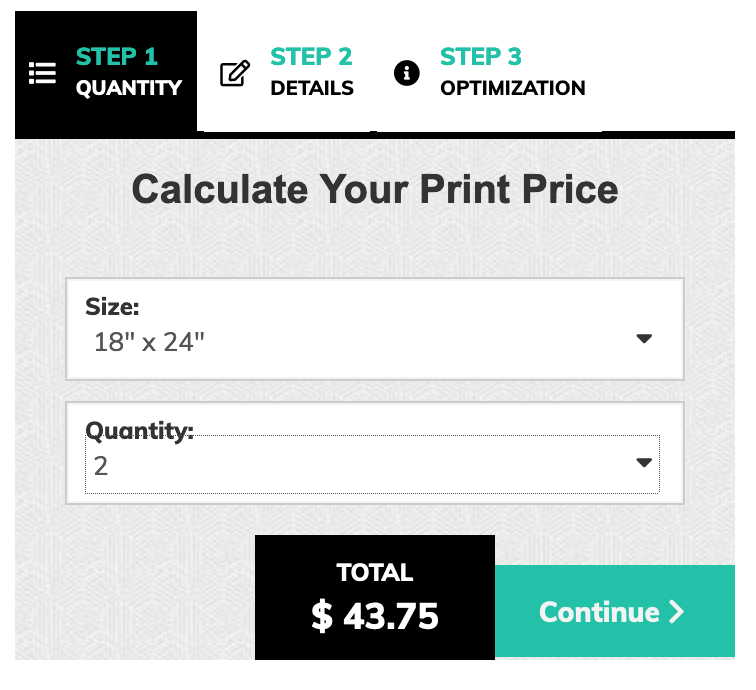Image resolution: width=756 pixels, height=690 pixels.
Task: Switch to the Step 2 Details tab
Action: (287, 71)
